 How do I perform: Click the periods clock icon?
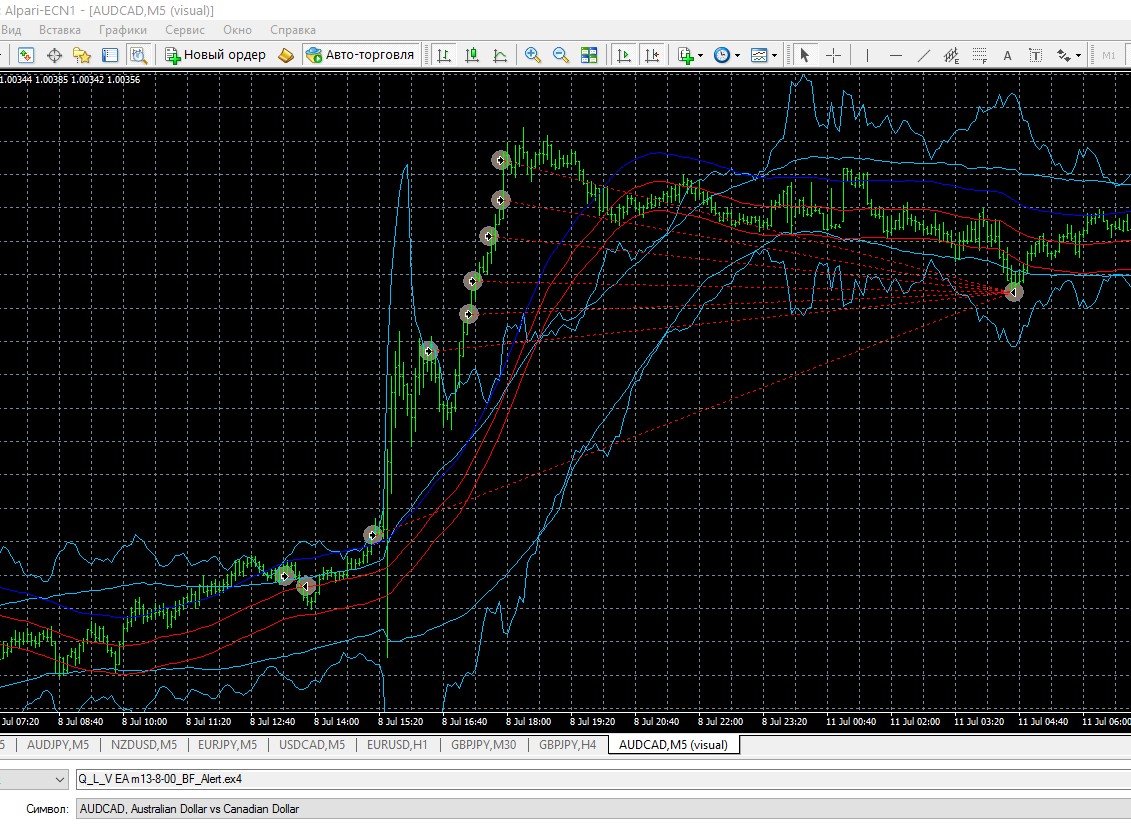point(721,55)
